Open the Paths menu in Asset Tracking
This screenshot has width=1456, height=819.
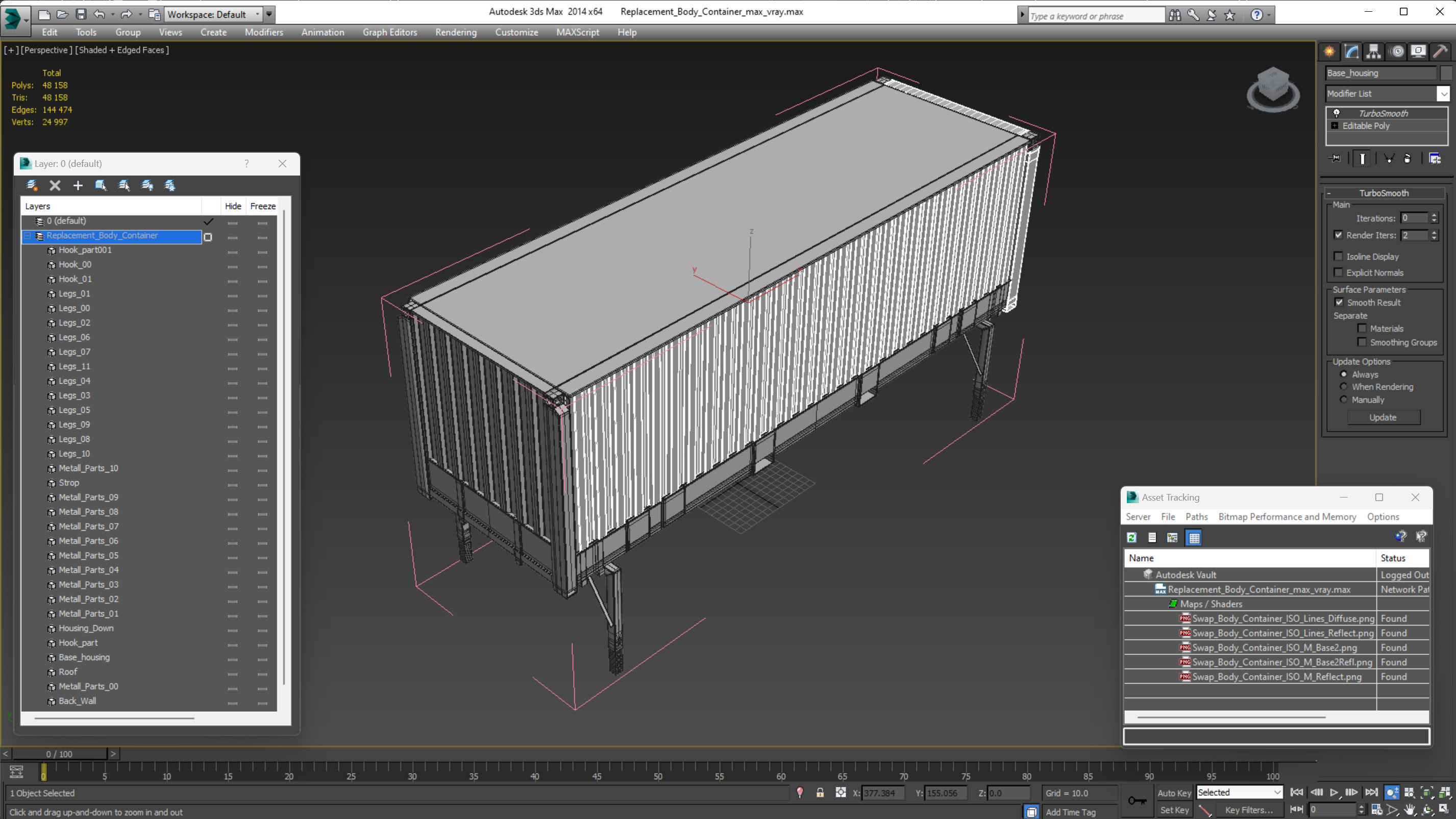[x=1196, y=516]
